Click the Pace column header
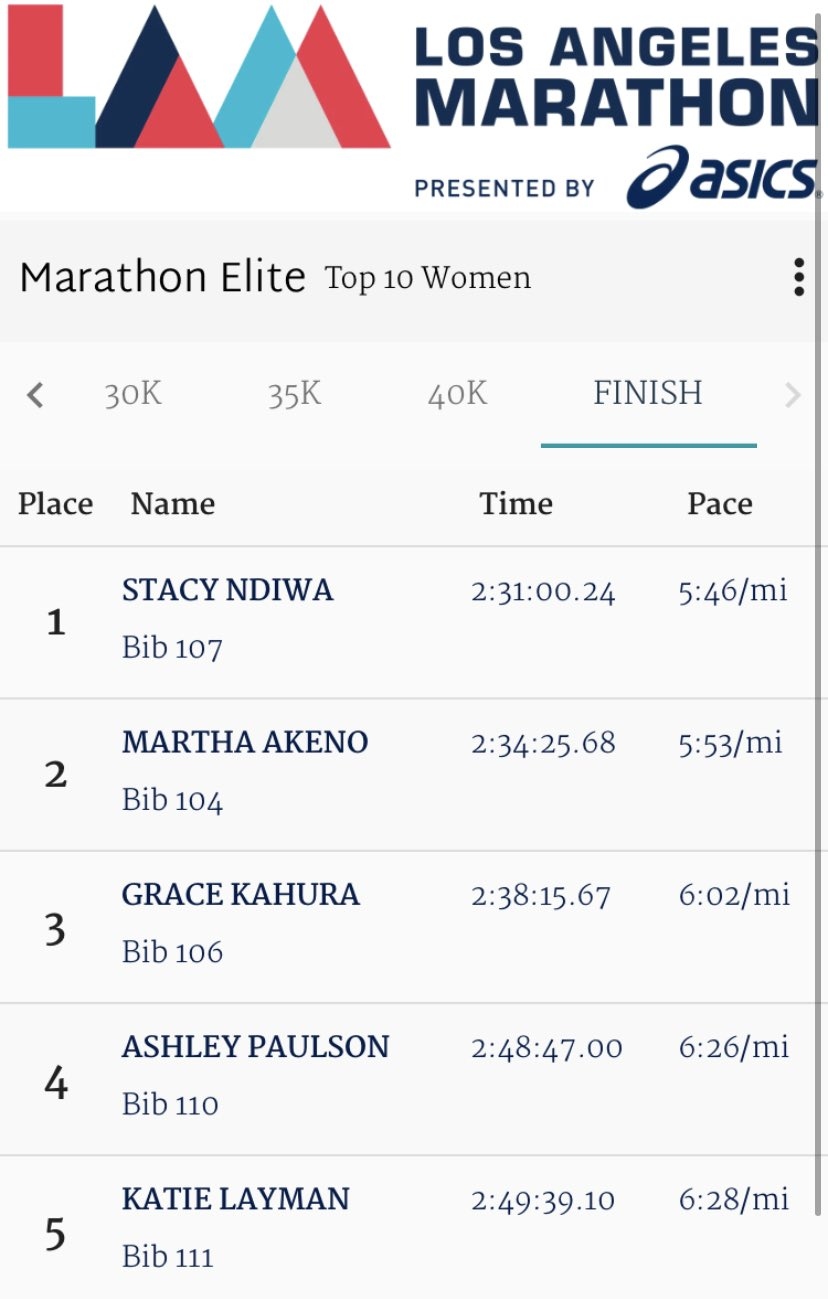This screenshot has height=1299, width=828. point(720,503)
